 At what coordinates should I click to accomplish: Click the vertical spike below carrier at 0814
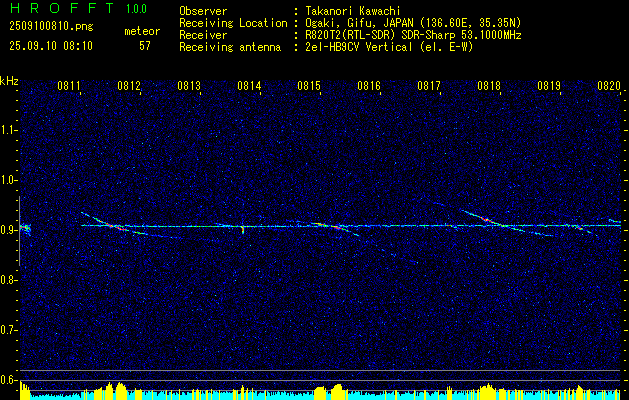[x=243, y=229]
